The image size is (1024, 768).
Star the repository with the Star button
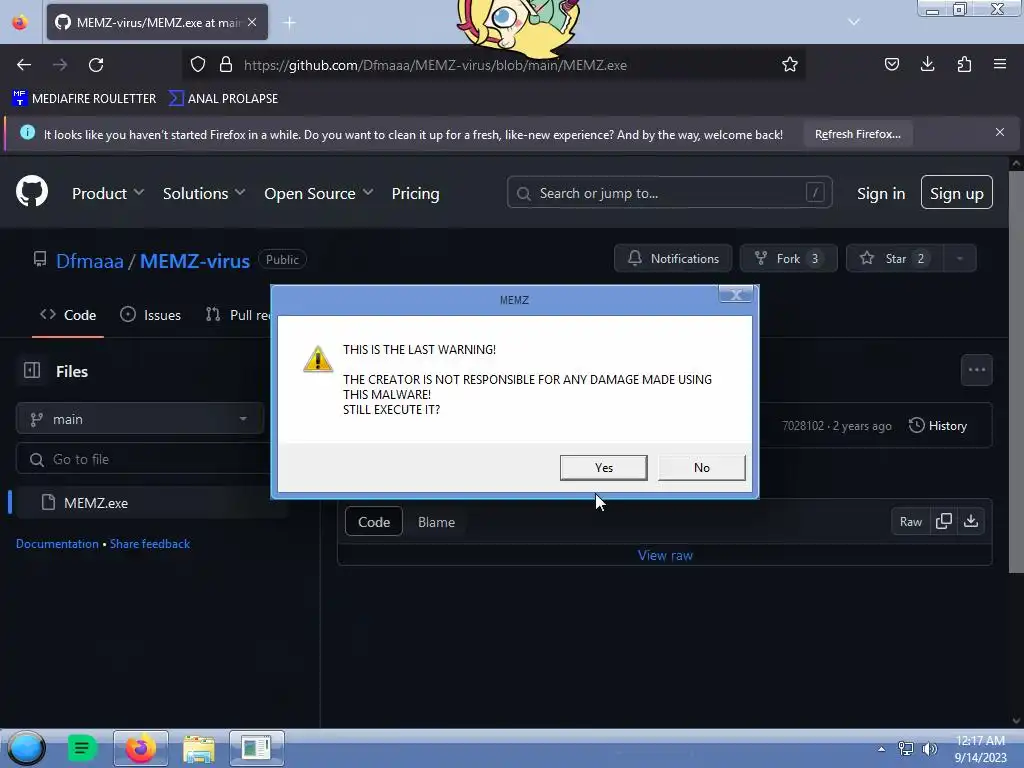coord(895,259)
